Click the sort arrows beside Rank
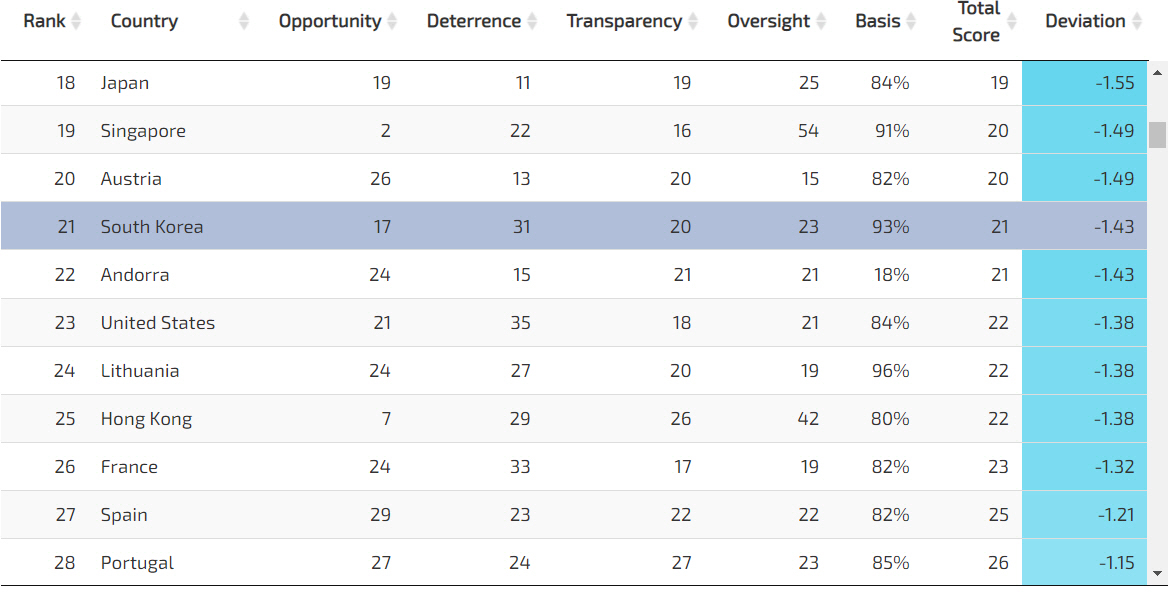 [x=77, y=21]
